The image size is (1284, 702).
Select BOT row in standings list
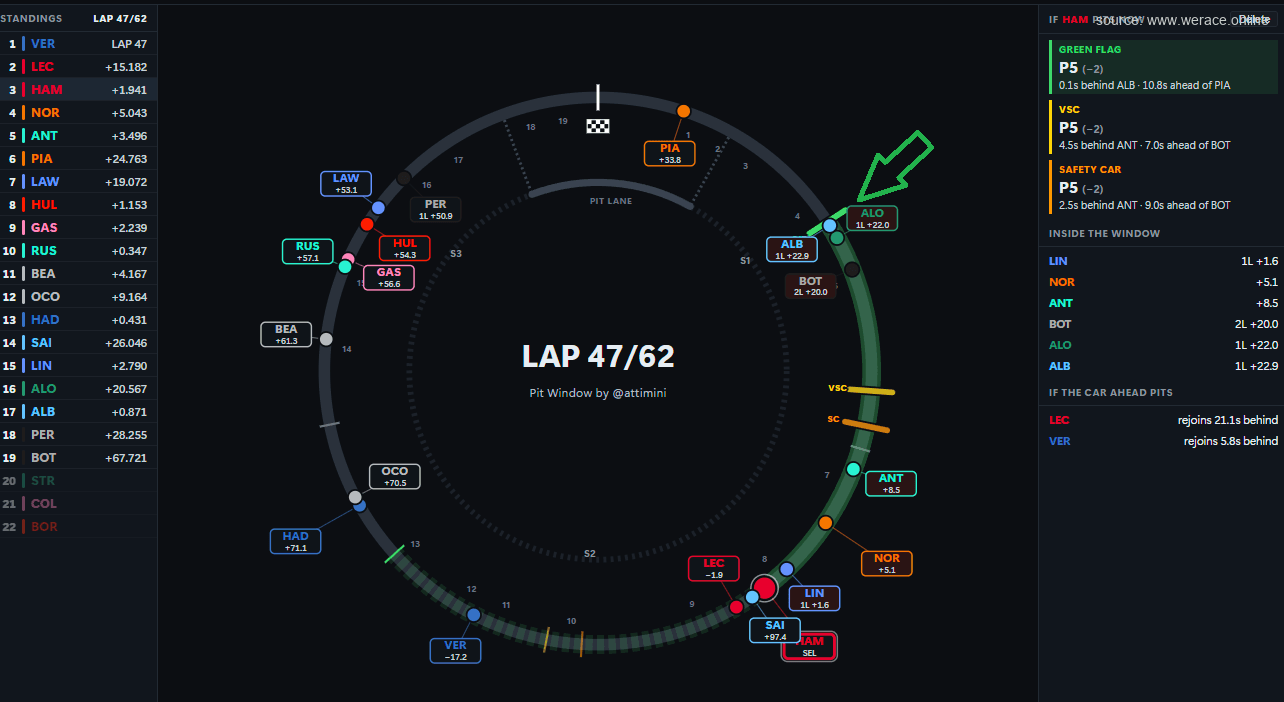point(78,458)
